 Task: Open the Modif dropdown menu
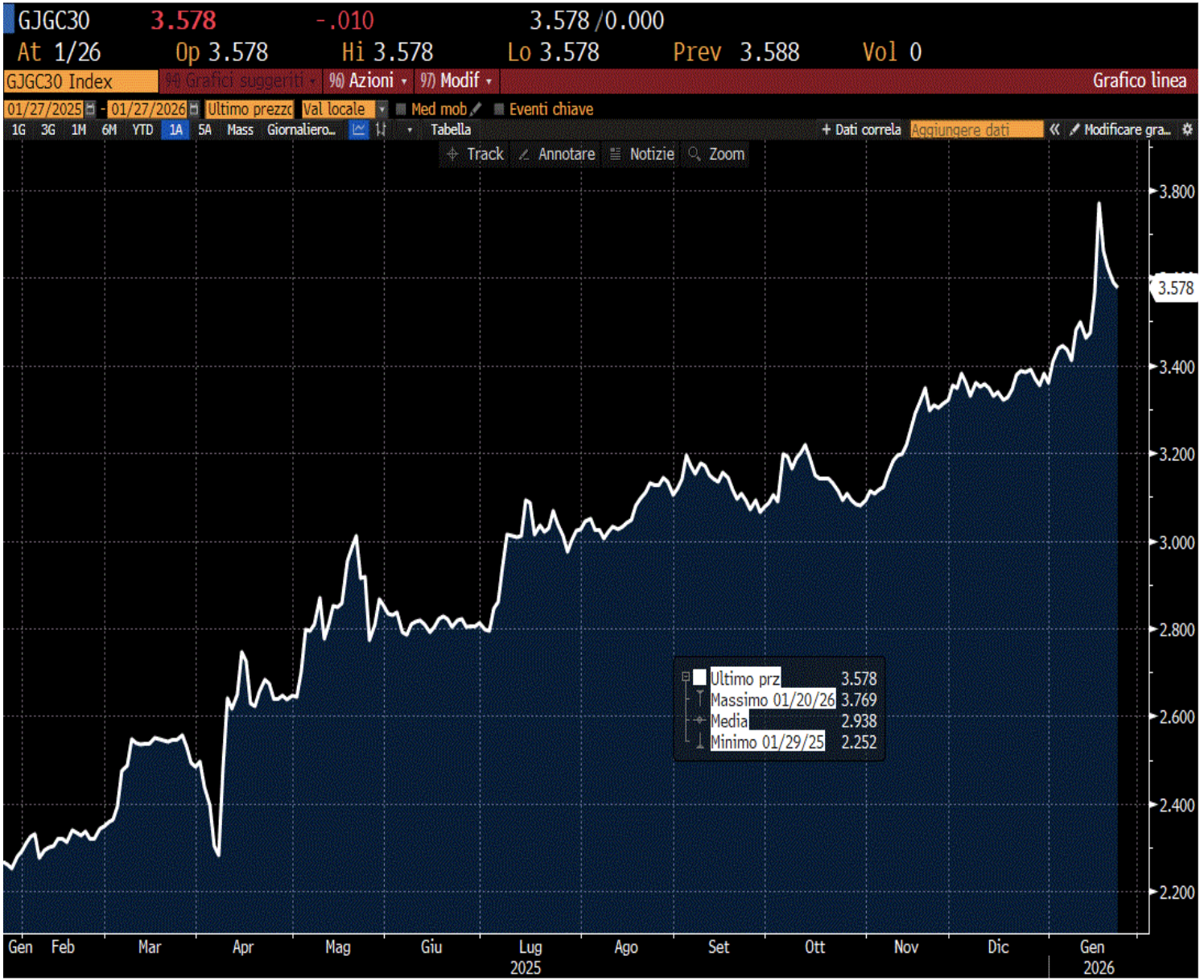(456, 80)
